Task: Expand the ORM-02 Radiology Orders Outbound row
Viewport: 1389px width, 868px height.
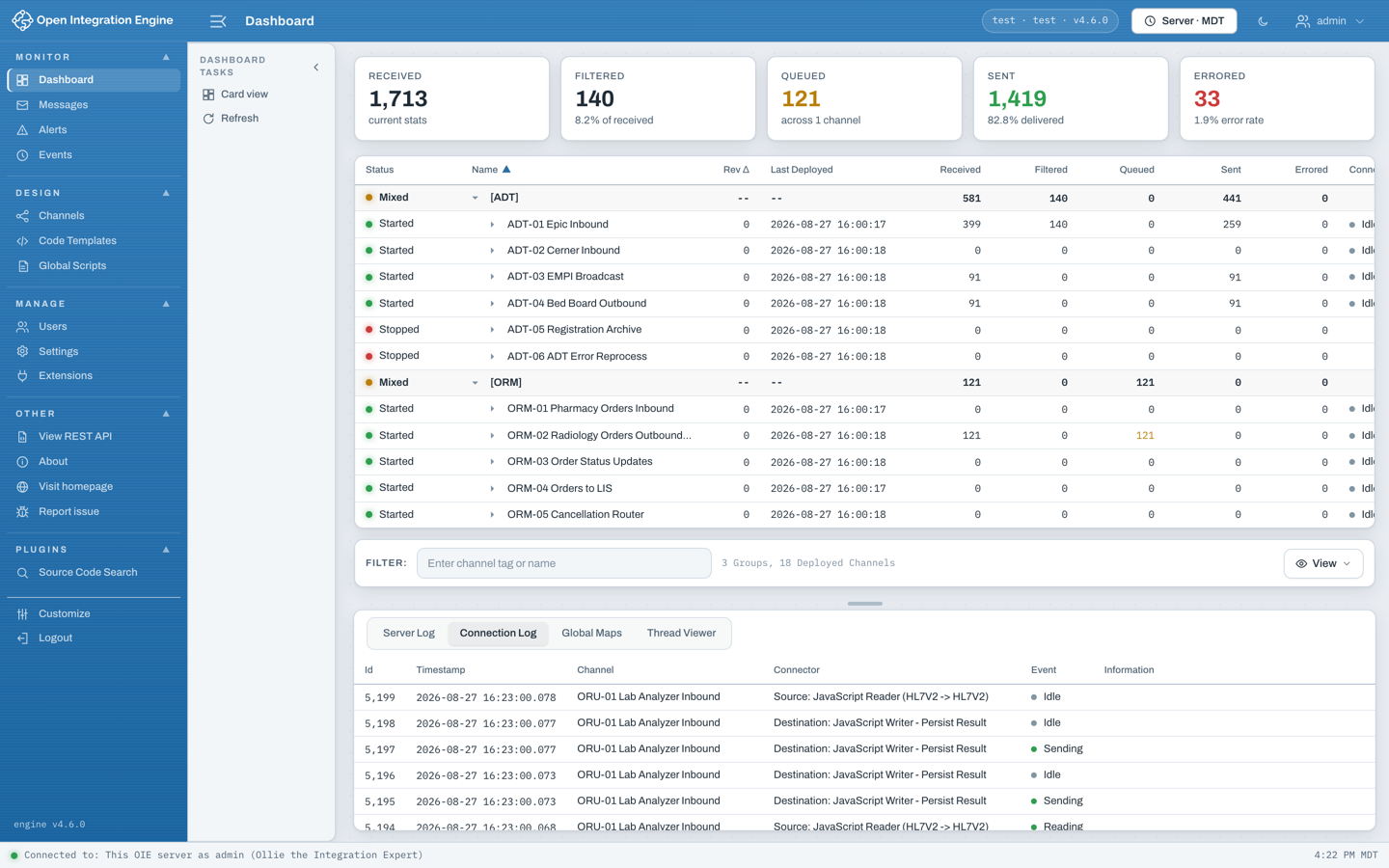Action: coord(492,436)
